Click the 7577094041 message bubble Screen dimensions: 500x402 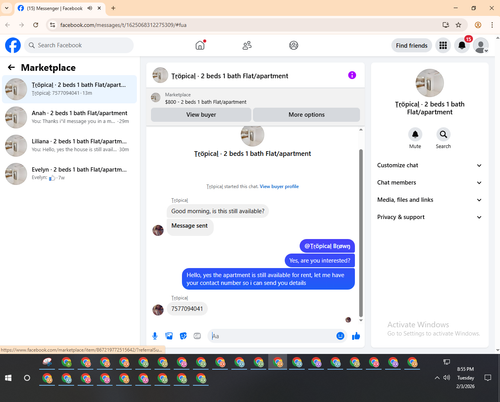click(187, 309)
